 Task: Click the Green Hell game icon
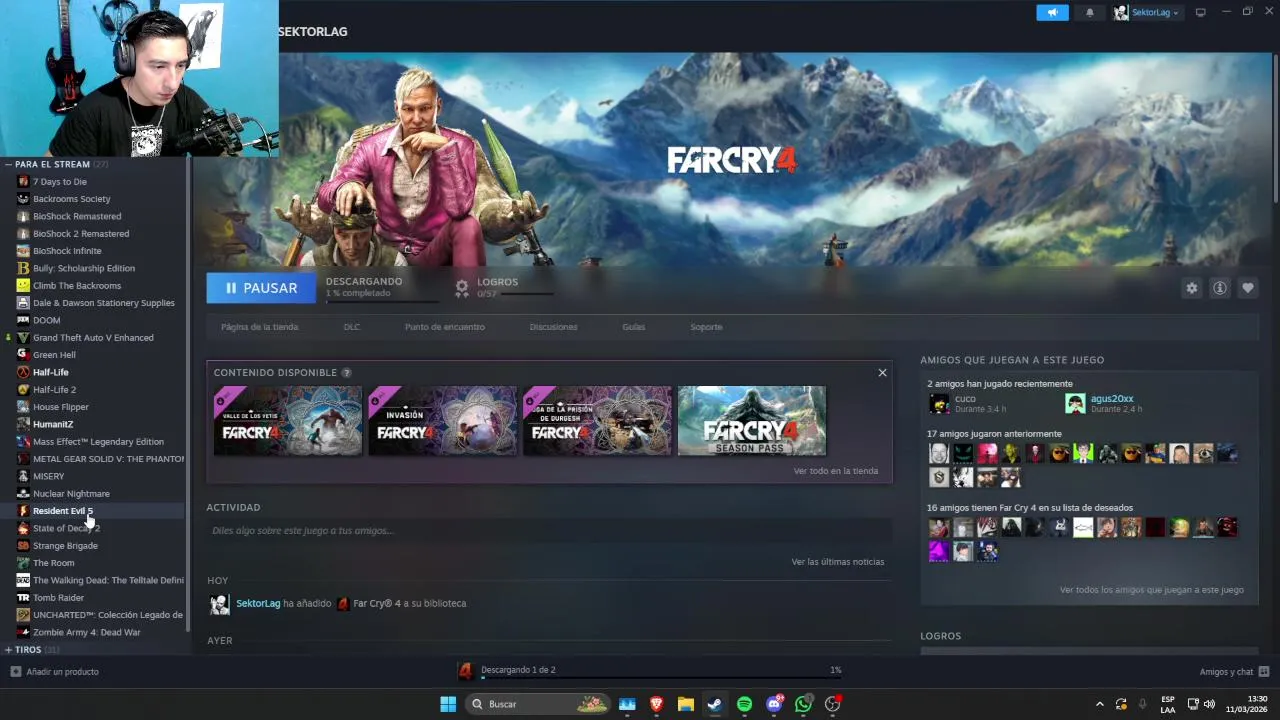click(x=23, y=355)
